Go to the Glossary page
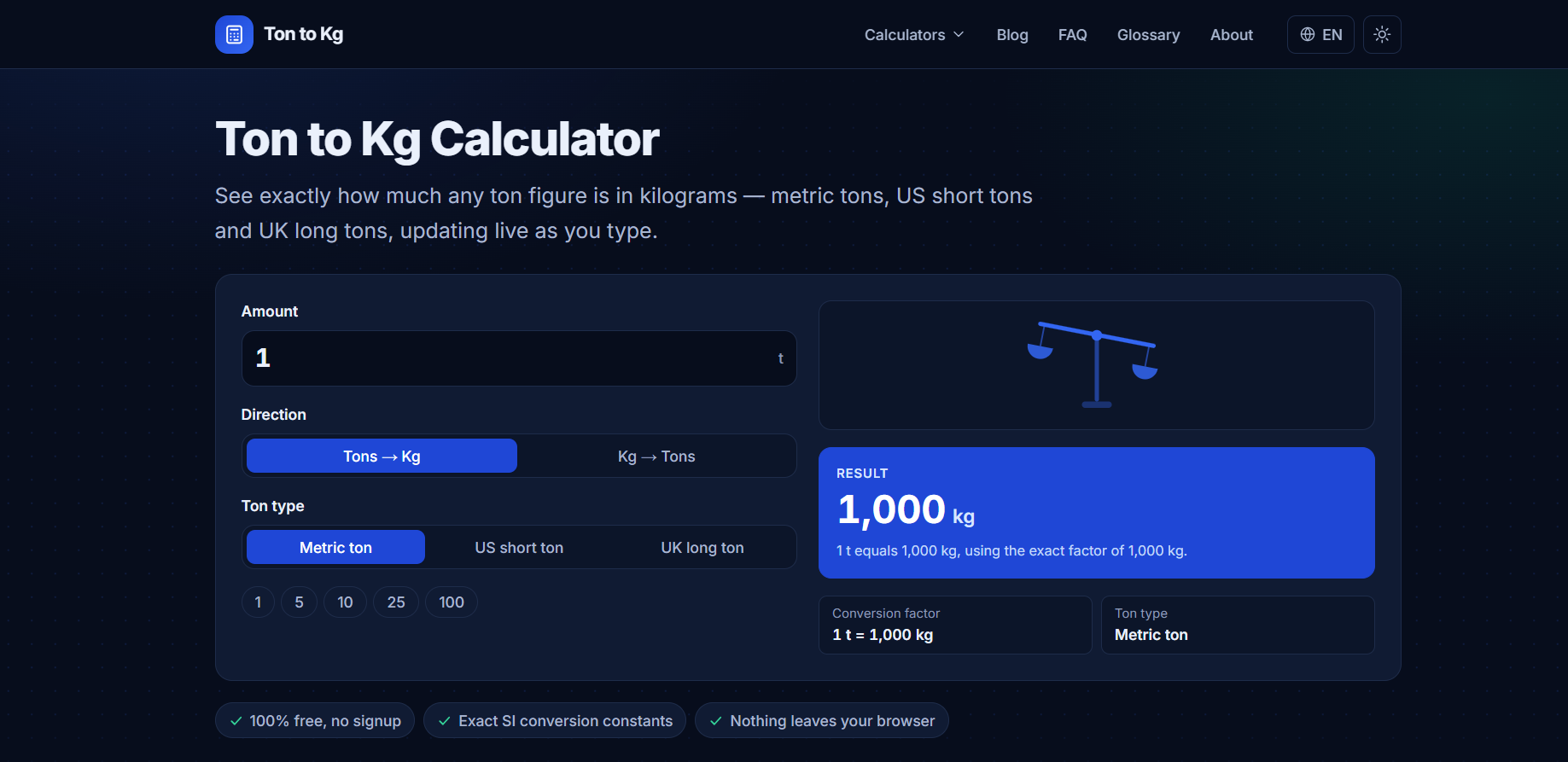This screenshot has height=762, width=1568. pos(1148,35)
